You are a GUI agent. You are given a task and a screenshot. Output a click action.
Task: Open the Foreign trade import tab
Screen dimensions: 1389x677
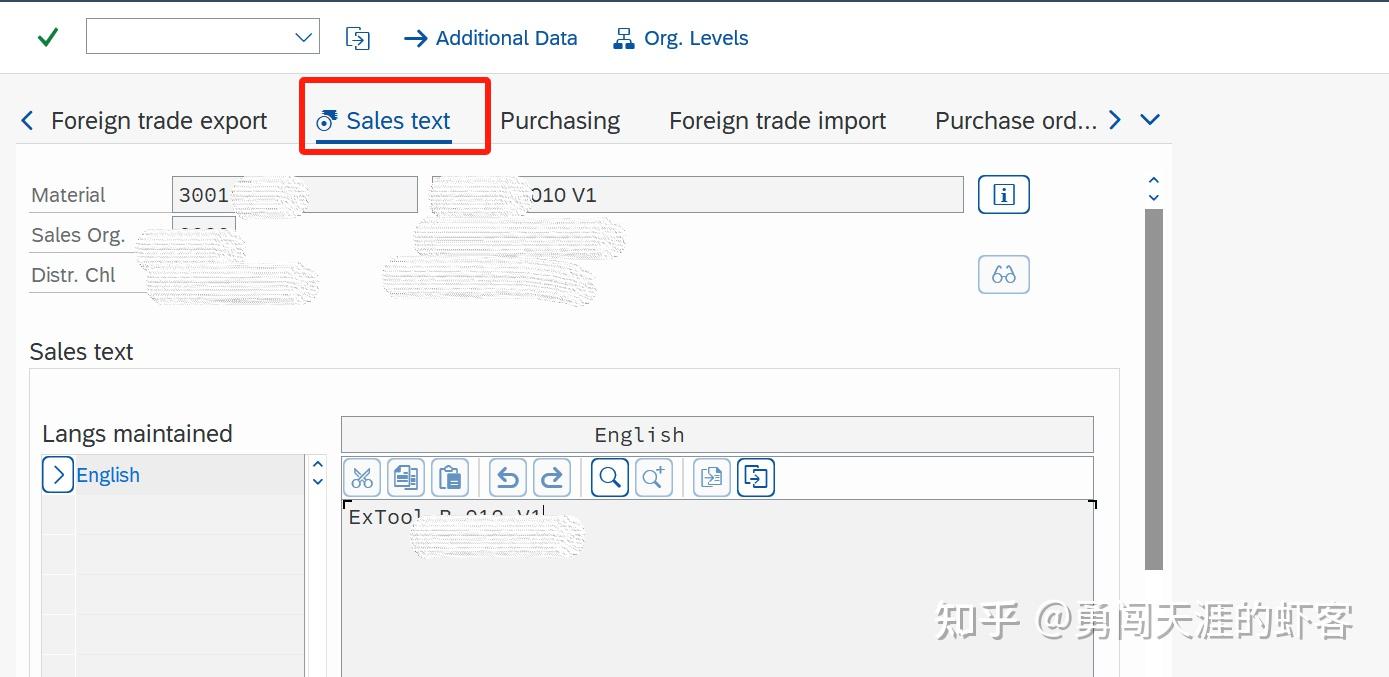coord(777,120)
